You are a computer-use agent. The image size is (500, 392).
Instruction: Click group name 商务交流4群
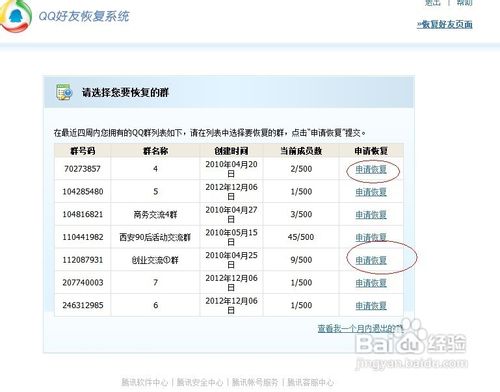point(155,215)
